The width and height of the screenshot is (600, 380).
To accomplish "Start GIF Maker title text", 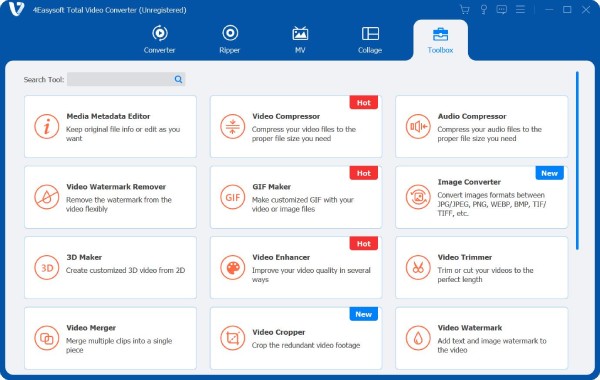I will click(271, 187).
